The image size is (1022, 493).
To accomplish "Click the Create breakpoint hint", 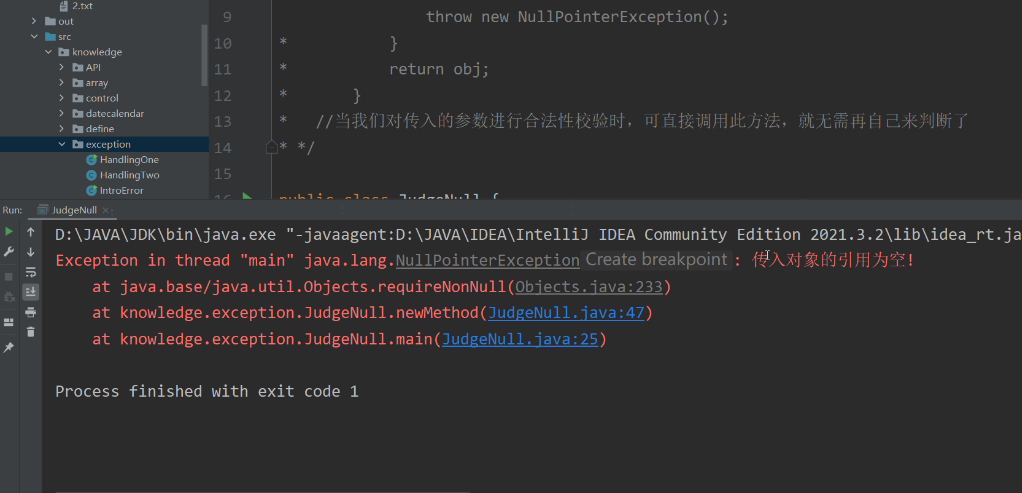I will click(656, 260).
